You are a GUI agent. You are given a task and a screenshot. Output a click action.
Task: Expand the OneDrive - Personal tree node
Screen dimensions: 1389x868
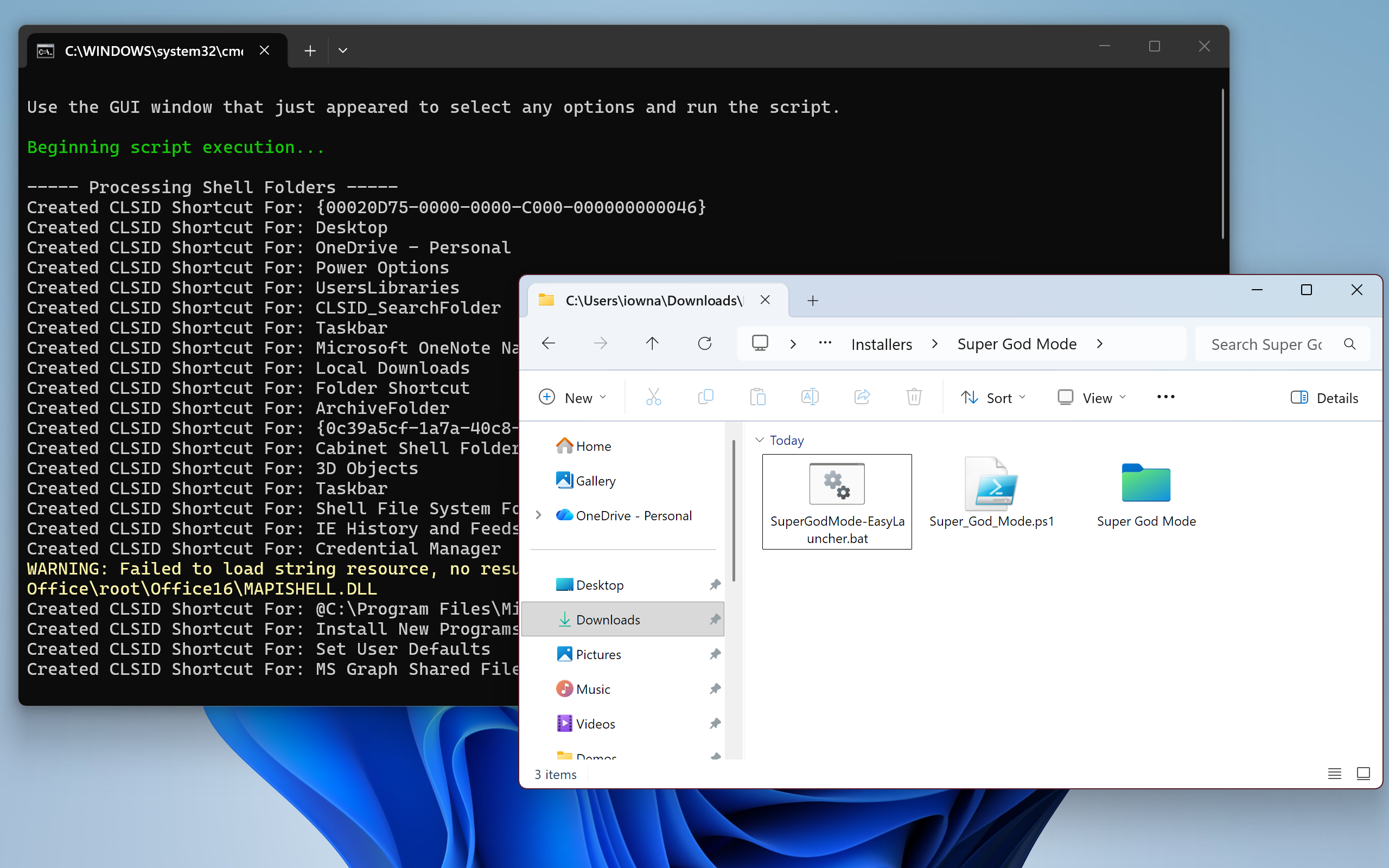[538, 515]
